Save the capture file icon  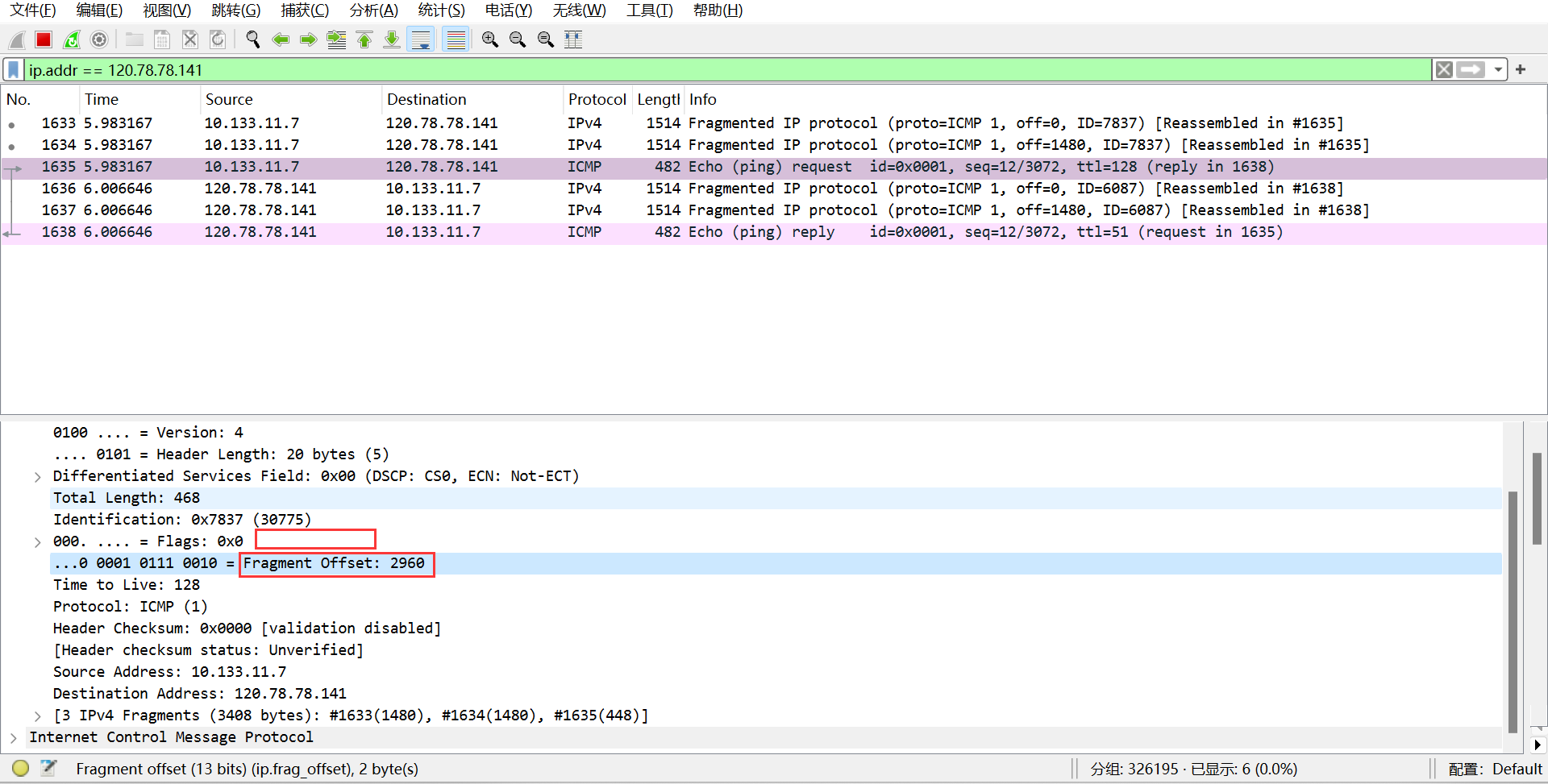click(x=162, y=39)
